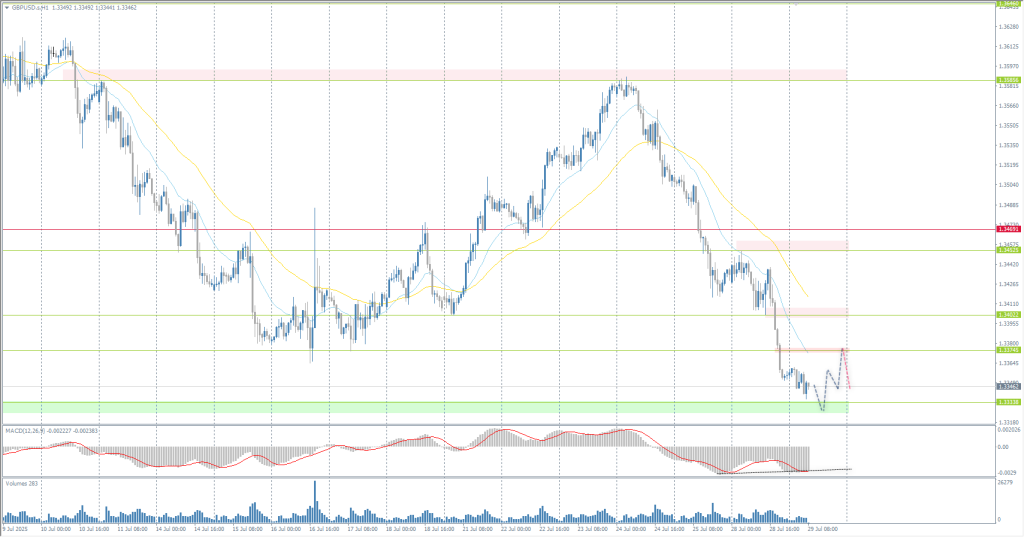Select the black trendline on the MACD panel
Viewport: 1024px width, 537px height.
click(x=790, y=471)
